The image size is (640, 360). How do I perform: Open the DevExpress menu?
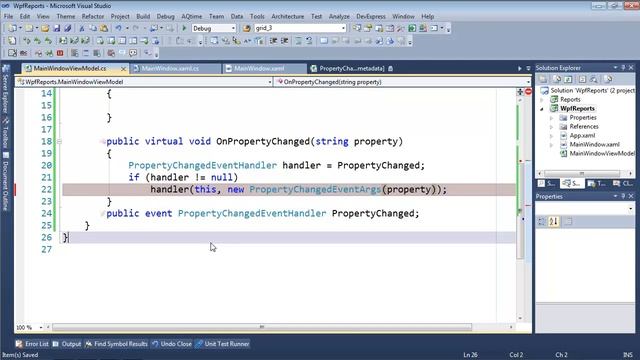coord(371,16)
